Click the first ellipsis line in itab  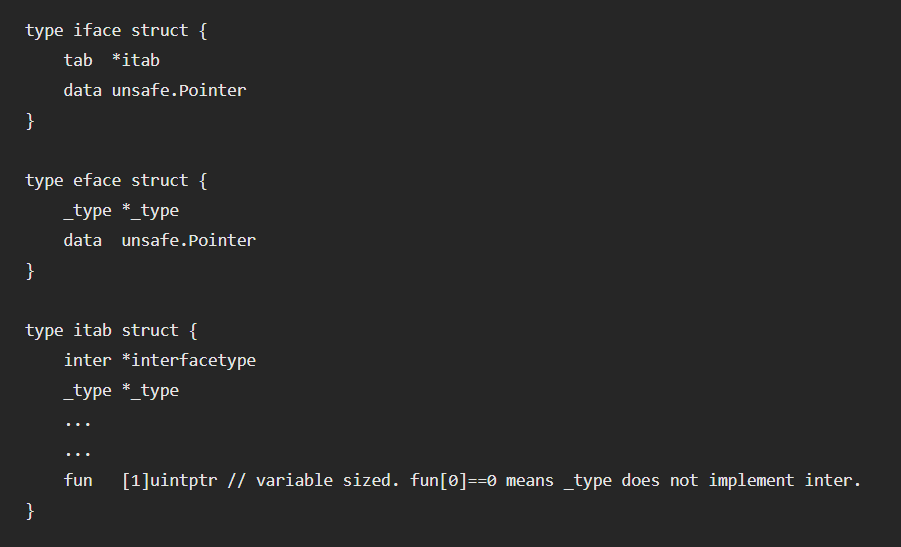pos(78,420)
